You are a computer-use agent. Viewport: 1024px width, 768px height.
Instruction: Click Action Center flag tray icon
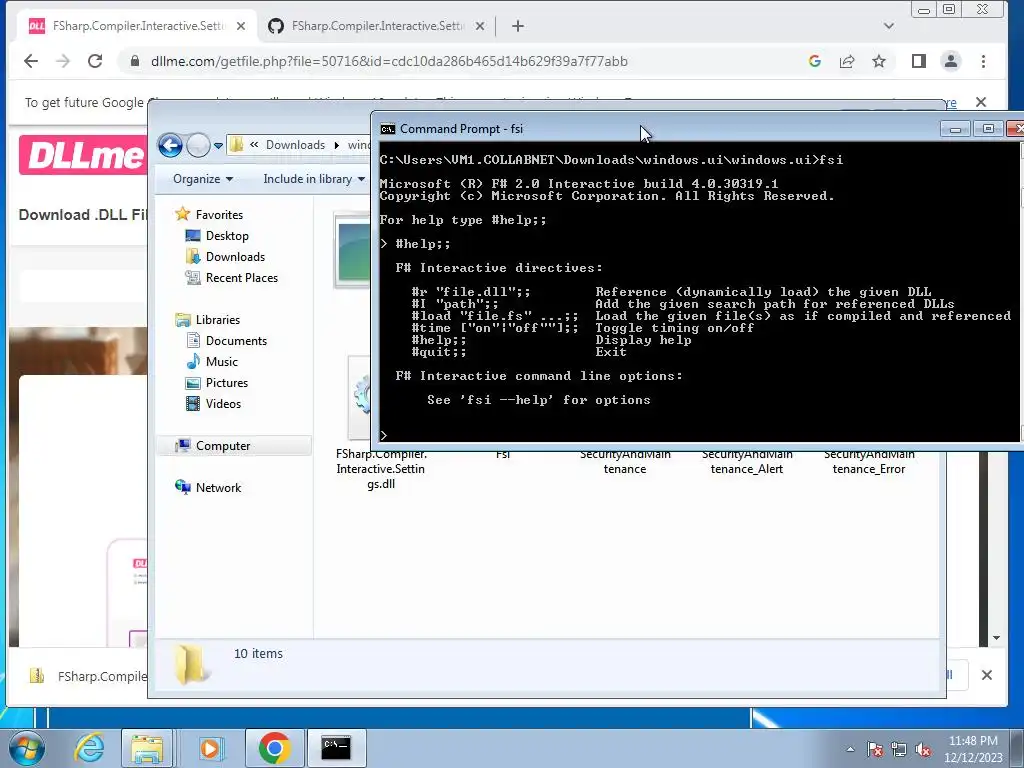coord(875,749)
